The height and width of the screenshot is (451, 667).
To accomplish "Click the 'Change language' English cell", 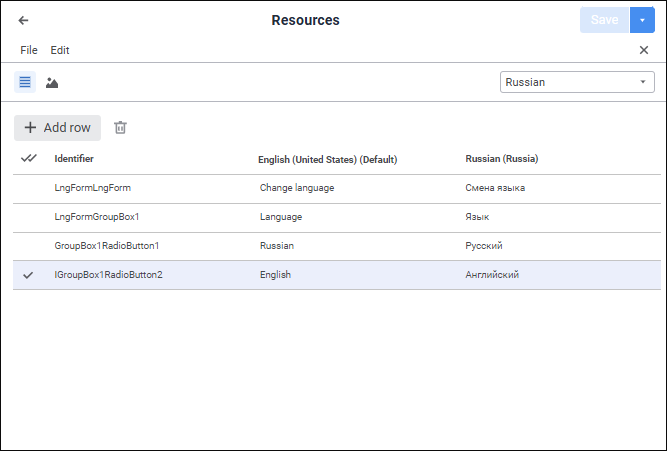I will coord(296,188).
